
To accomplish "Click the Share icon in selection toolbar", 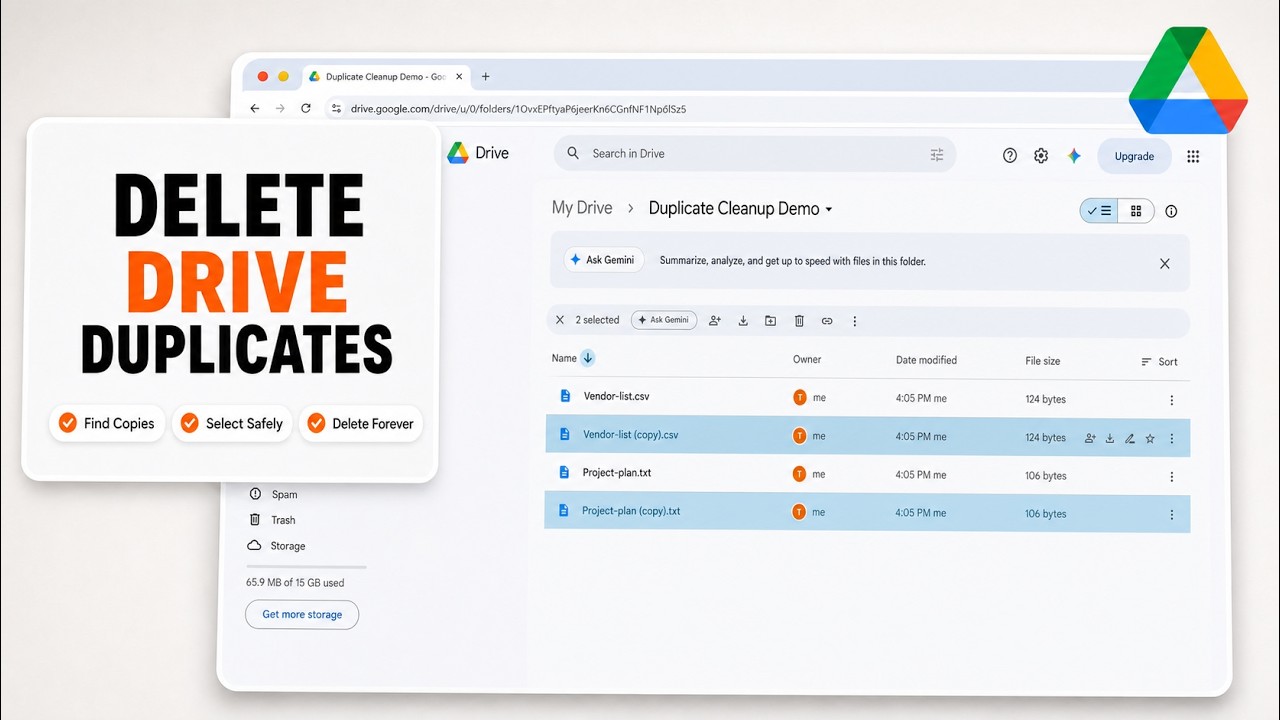I will 715,321.
